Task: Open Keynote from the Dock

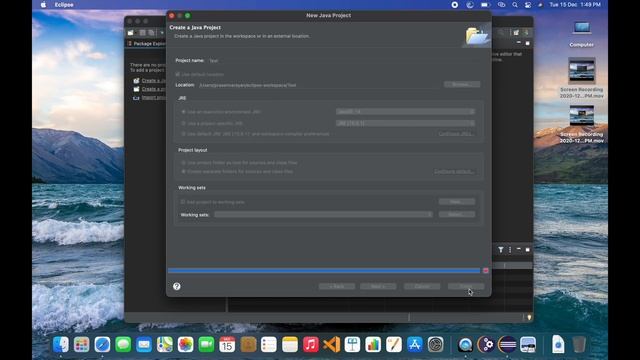Action: 352,344
